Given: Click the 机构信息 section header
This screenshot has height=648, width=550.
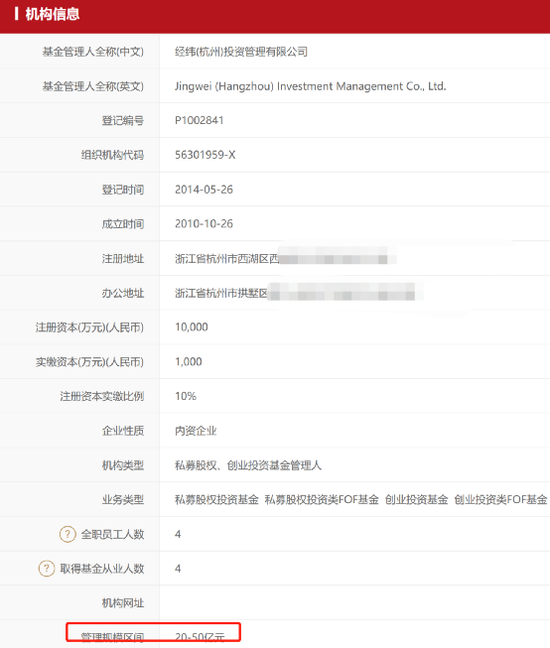Looking at the screenshot, I should (x=52, y=14).
